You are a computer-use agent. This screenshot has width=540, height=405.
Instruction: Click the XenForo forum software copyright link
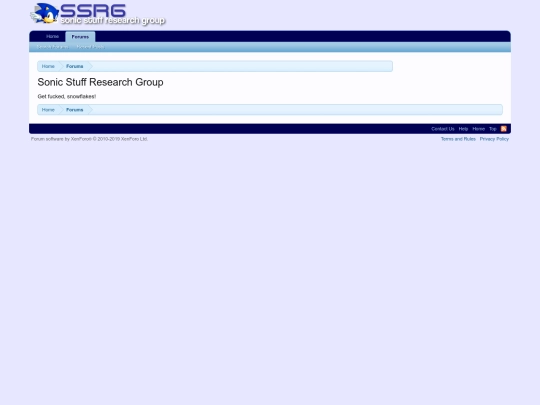pos(90,139)
